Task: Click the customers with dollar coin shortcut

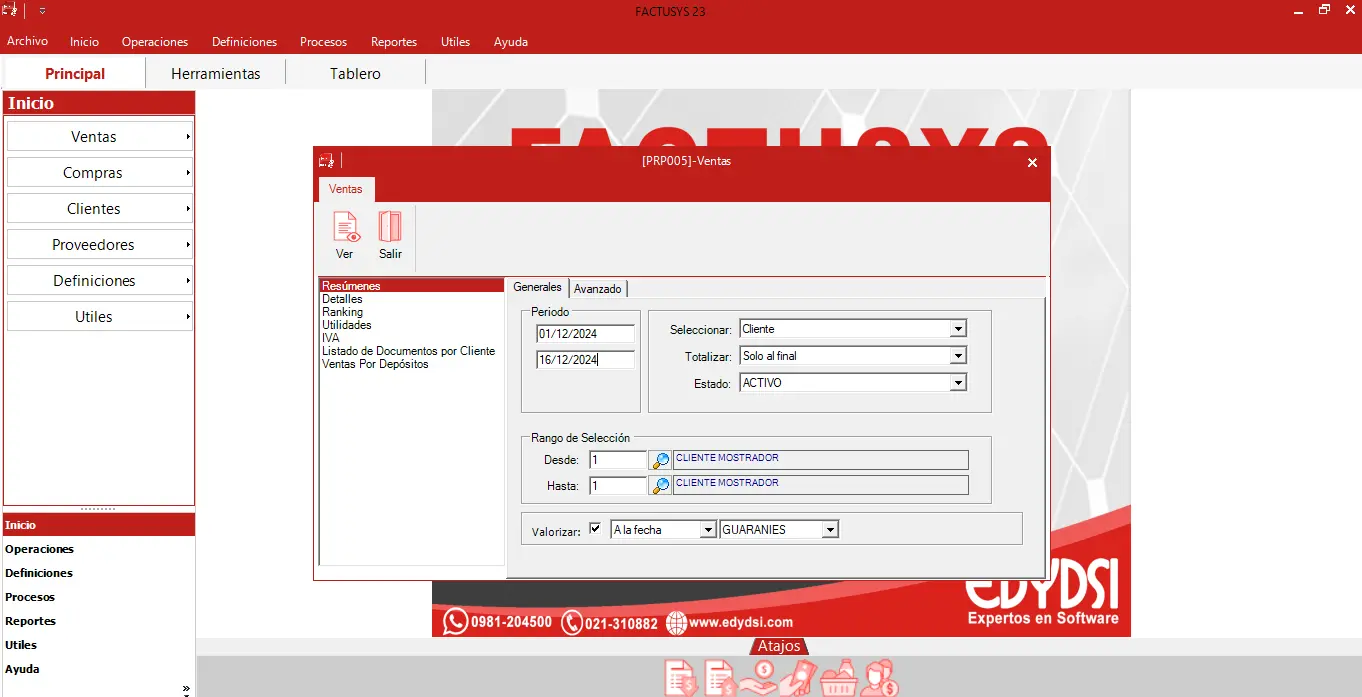Action: (880, 678)
